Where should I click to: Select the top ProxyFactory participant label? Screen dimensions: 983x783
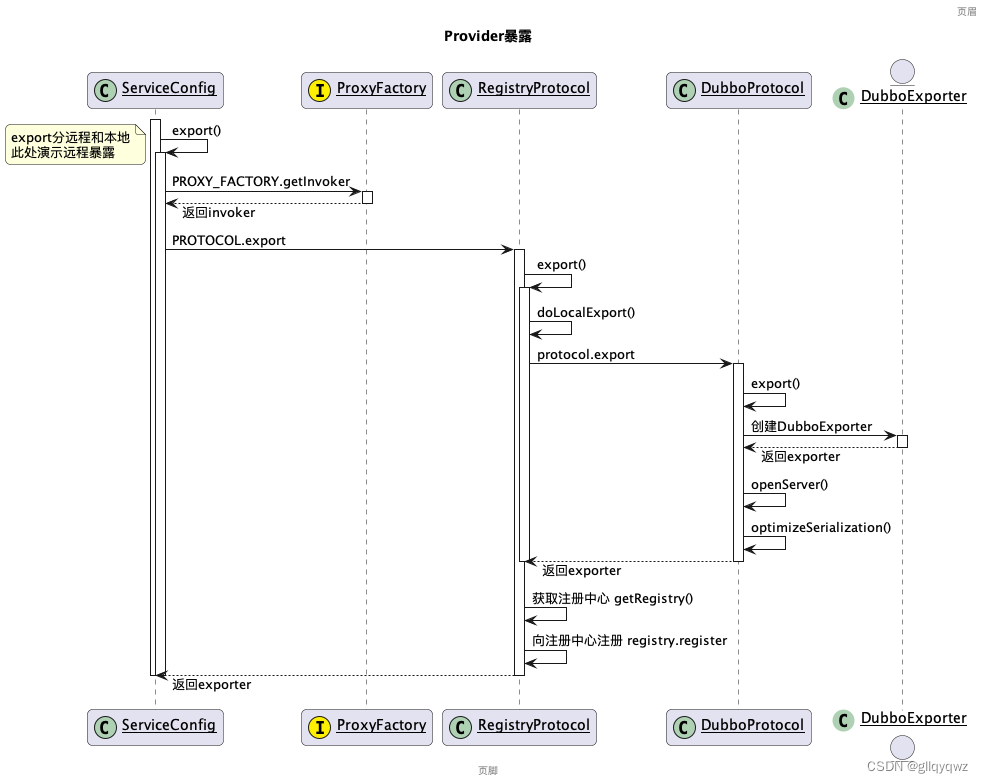pyautogui.click(x=381, y=88)
